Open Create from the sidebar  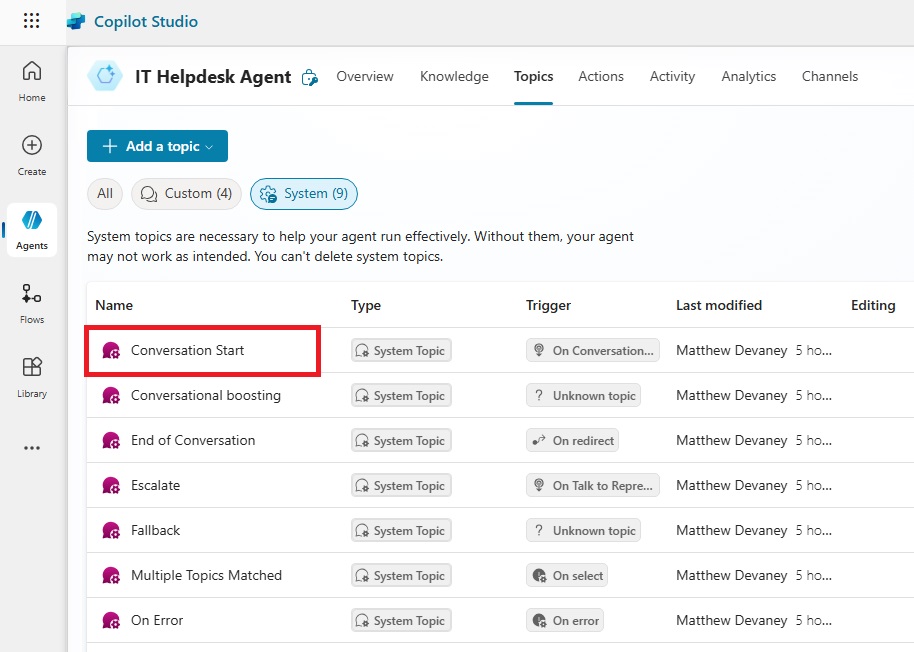[32, 155]
